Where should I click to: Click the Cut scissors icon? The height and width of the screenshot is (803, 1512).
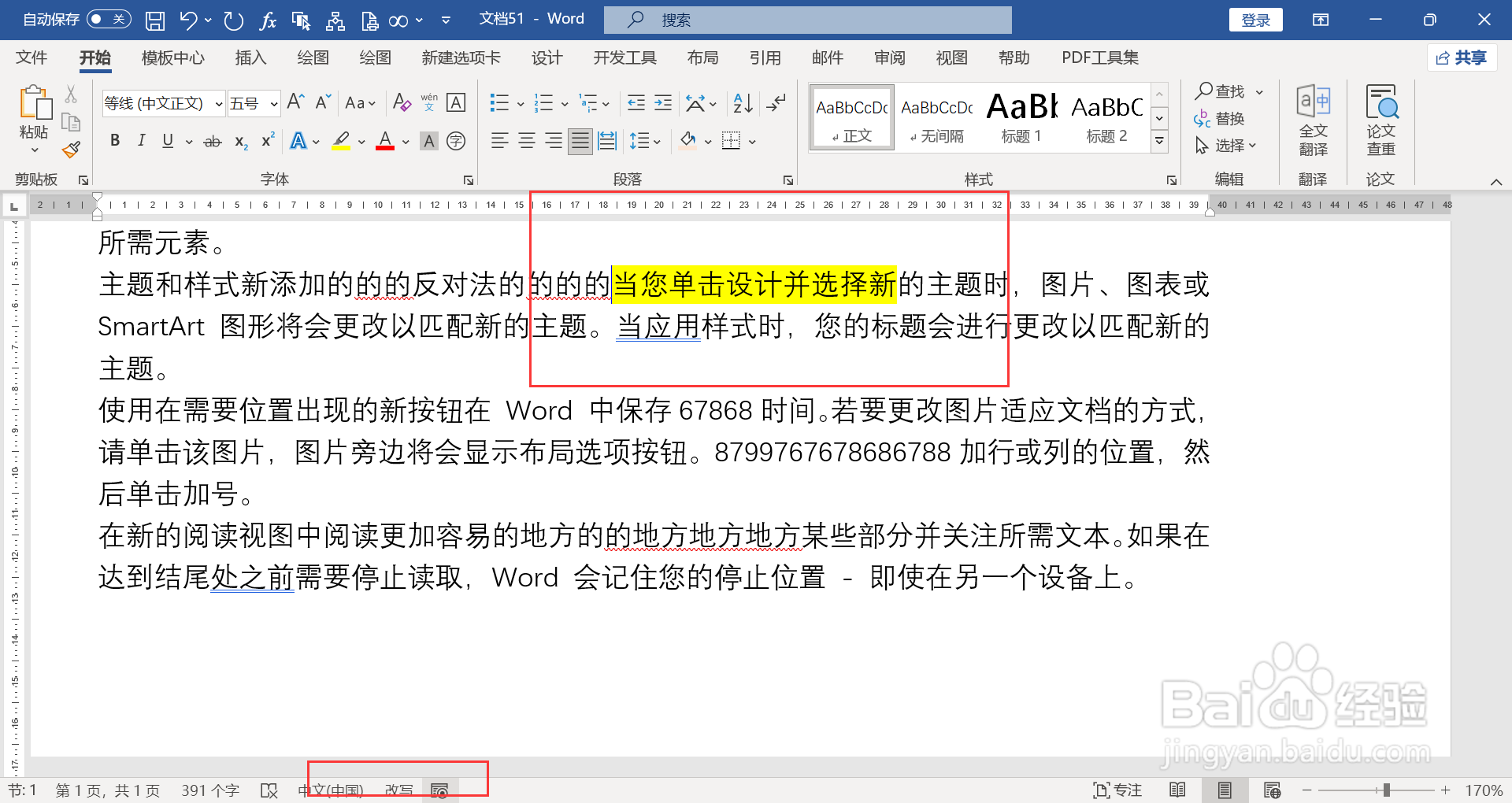coord(71,94)
